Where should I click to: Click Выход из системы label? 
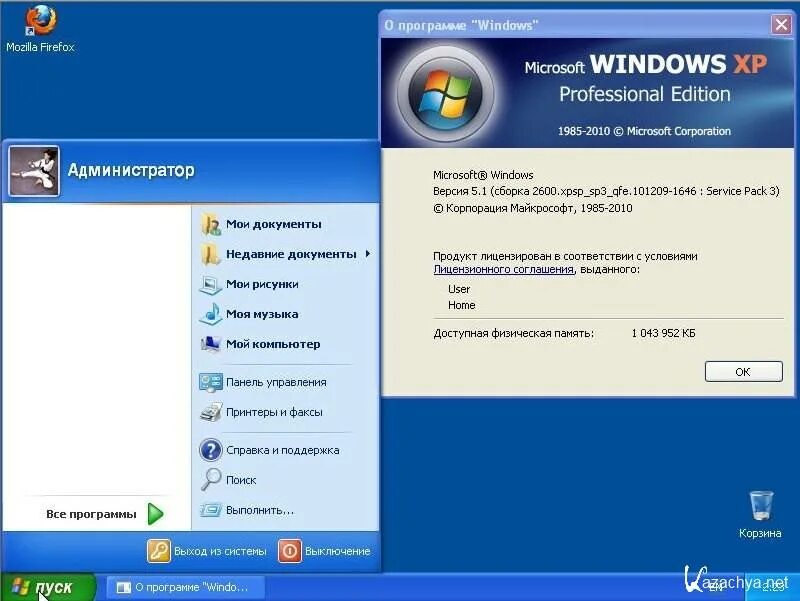click(220, 552)
